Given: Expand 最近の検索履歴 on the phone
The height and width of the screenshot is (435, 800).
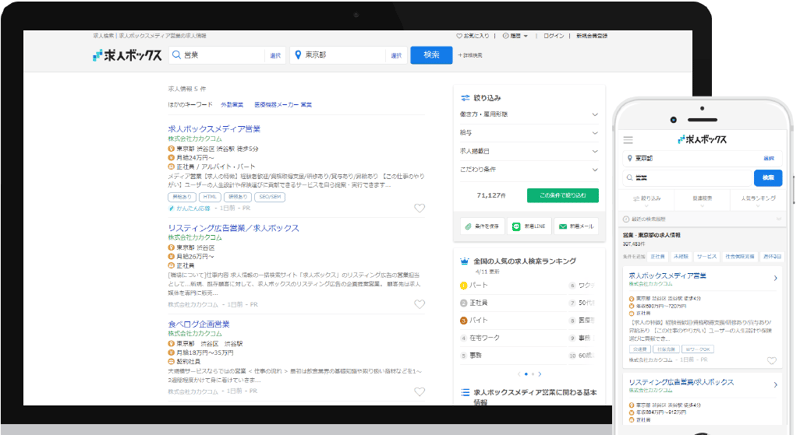Looking at the screenshot, I should click(x=702, y=219).
